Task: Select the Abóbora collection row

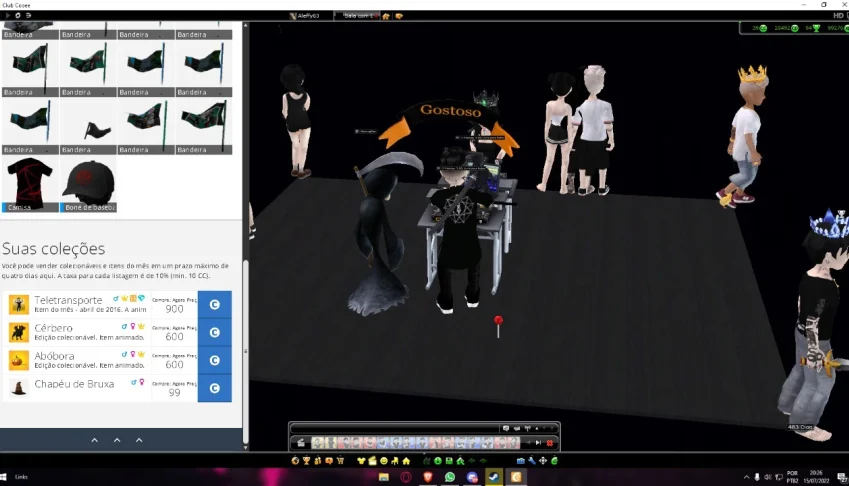Action: (x=117, y=360)
